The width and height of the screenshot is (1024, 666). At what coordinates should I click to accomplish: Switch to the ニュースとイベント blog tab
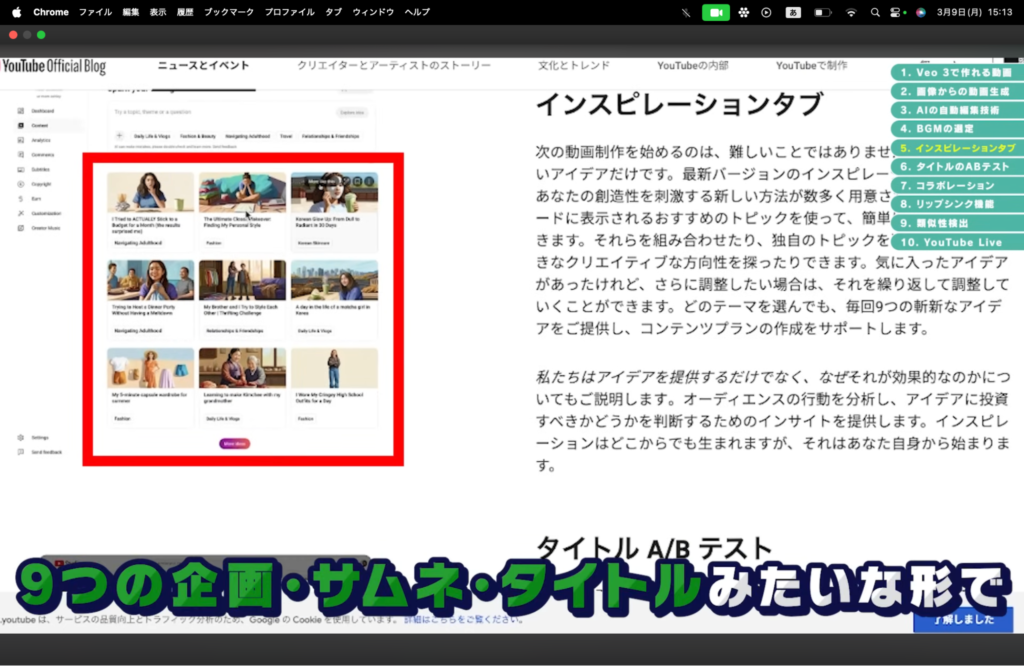coord(204,66)
